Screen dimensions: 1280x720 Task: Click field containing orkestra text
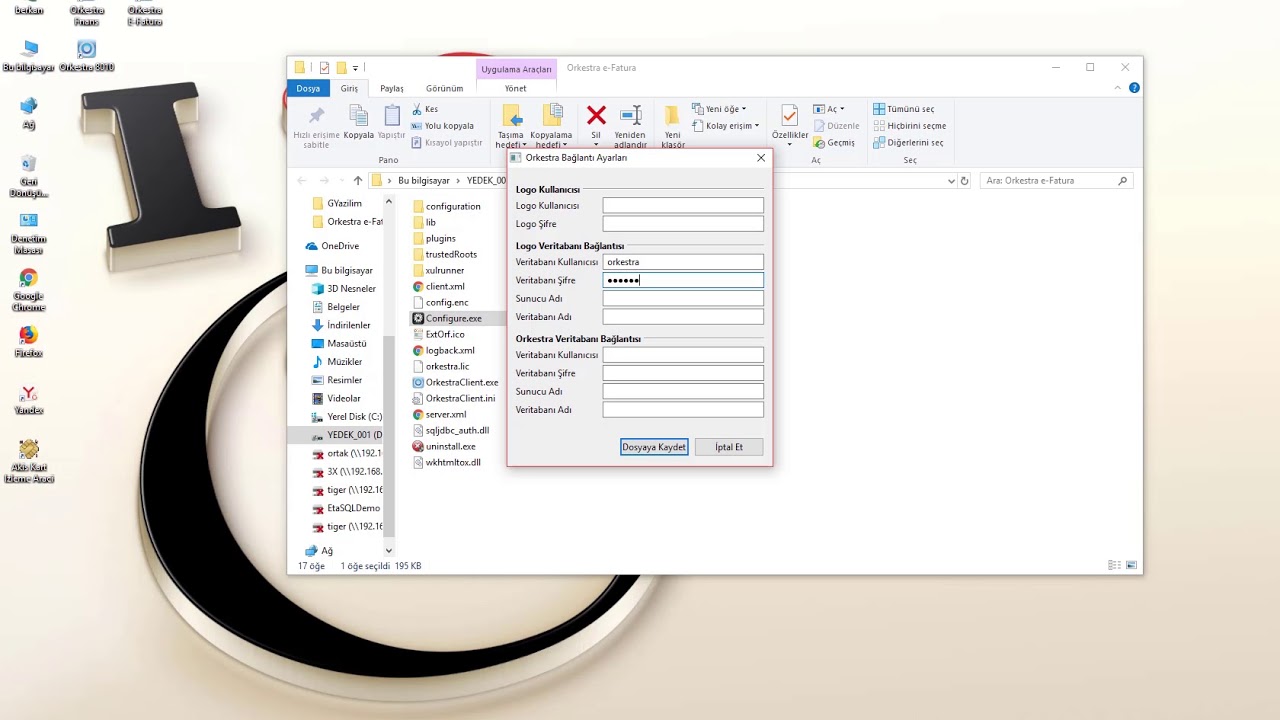pos(683,262)
